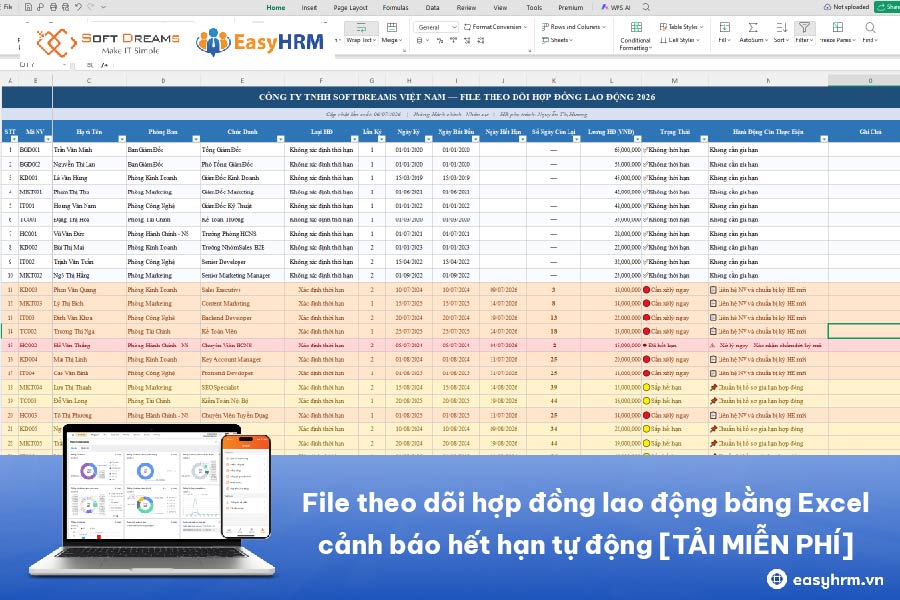This screenshot has width=900, height=600.
Task: Switch to the Formulas tab
Action: (x=395, y=7)
